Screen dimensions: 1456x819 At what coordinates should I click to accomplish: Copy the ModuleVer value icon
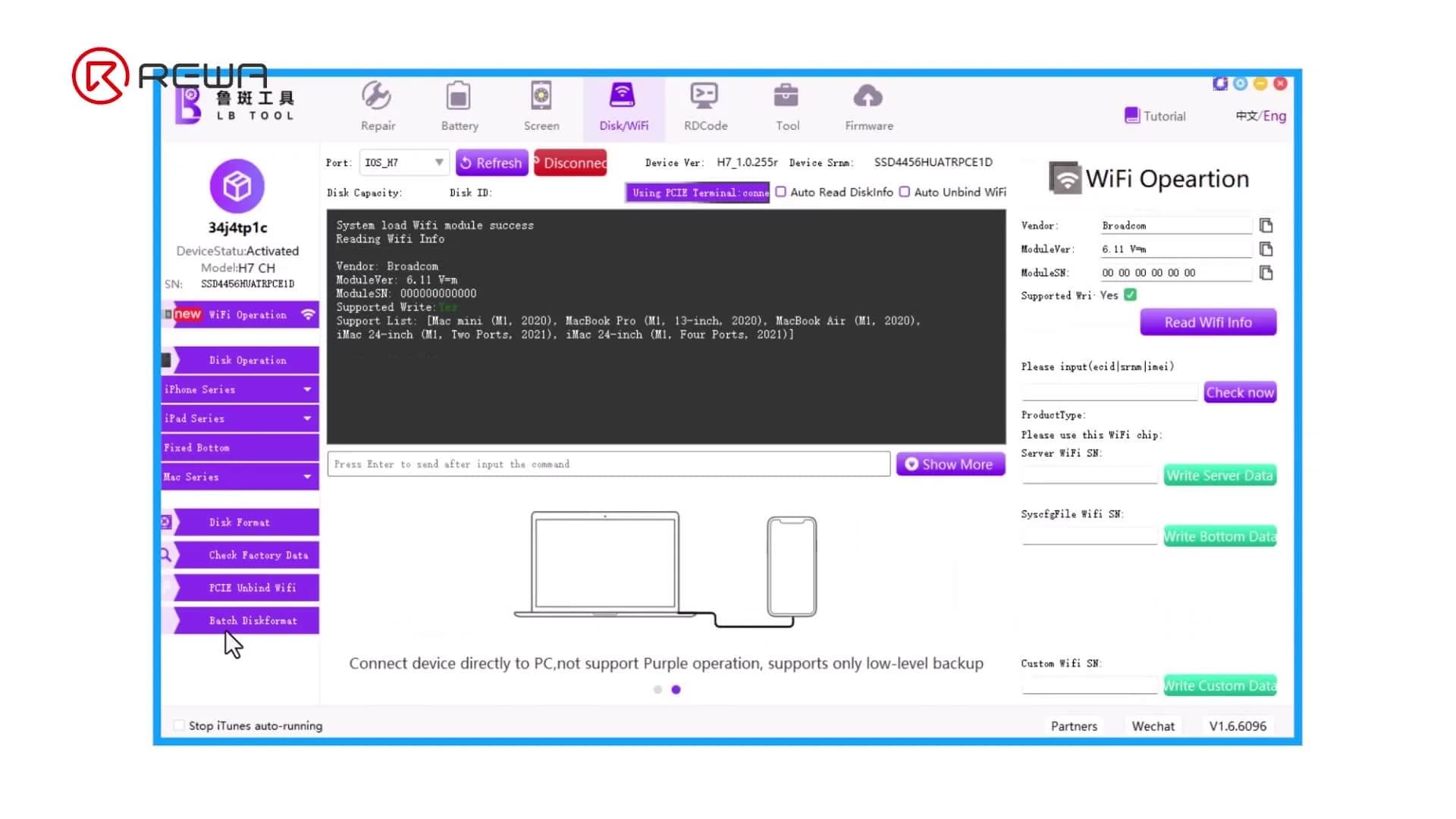[1266, 249]
